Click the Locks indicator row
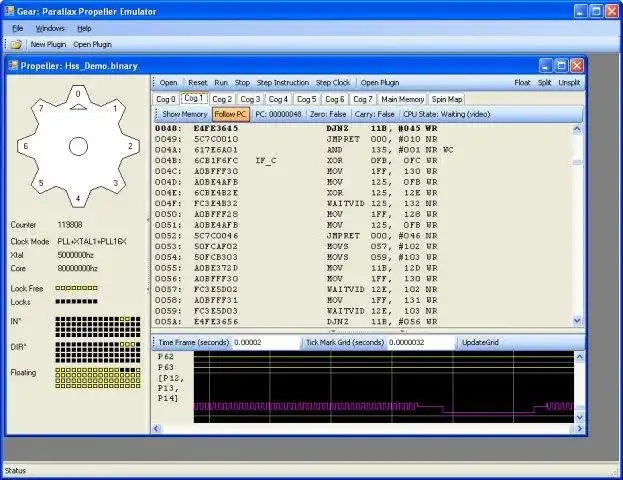The image size is (623, 480). [76, 302]
